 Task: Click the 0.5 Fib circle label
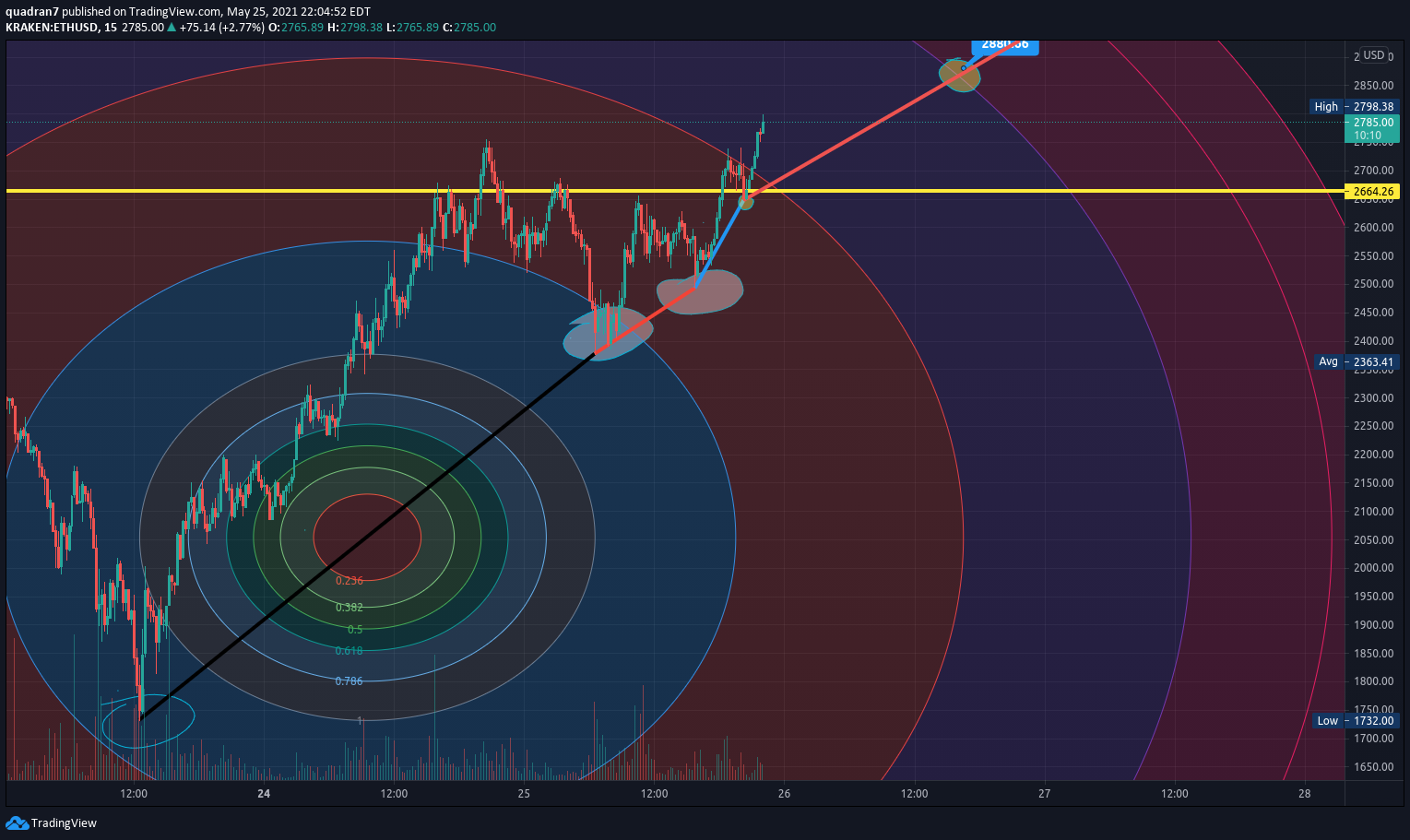pos(355,630)
